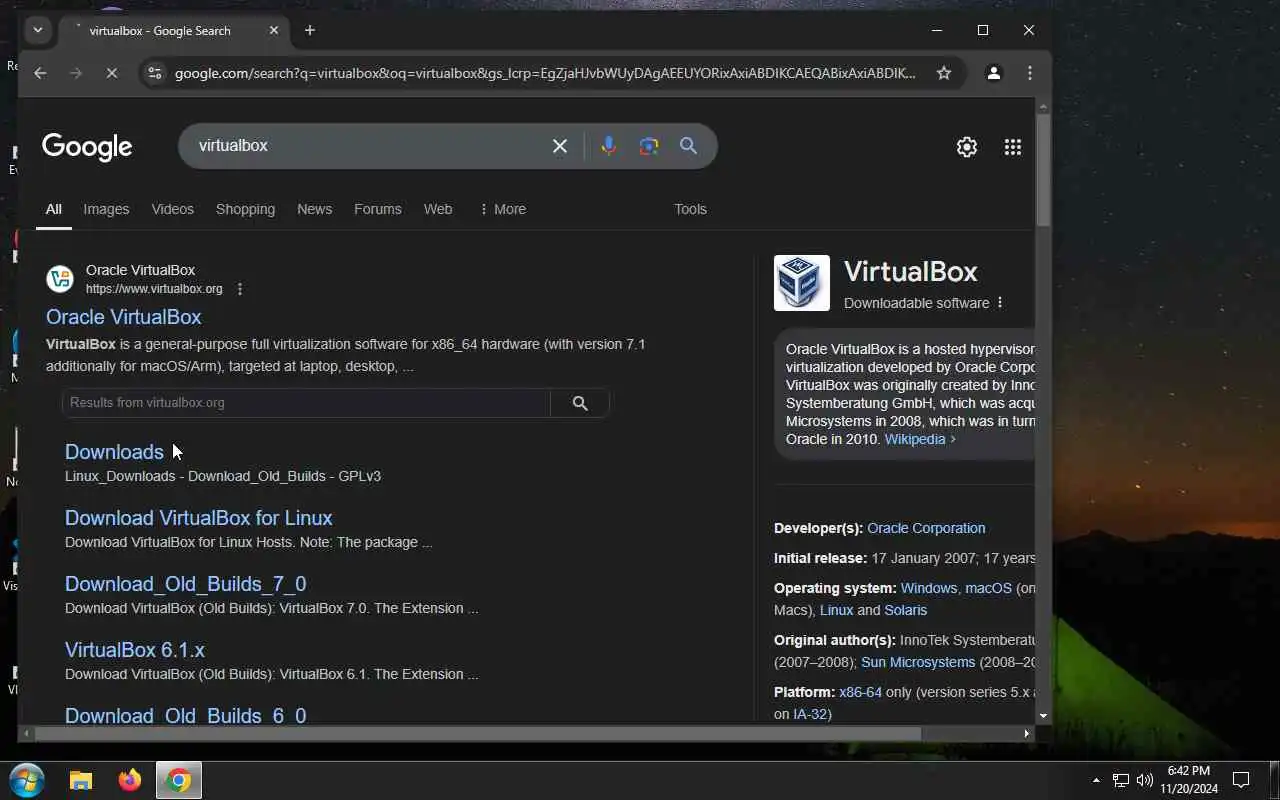Select the News search tab
The width and height of the screenshot is (1280, 800).
[314, 209]
